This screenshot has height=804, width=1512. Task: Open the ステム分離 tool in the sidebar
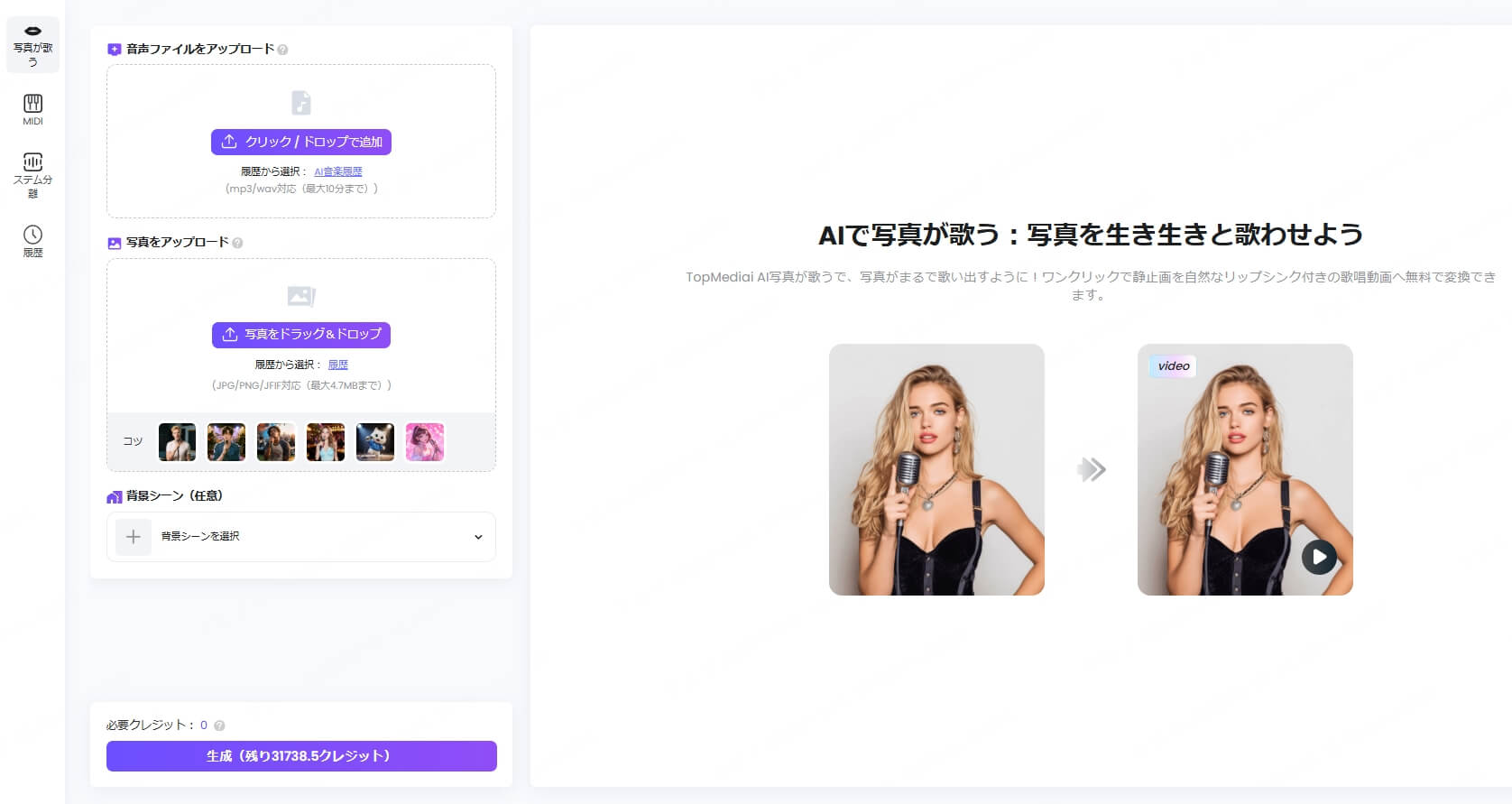point(32,173)
